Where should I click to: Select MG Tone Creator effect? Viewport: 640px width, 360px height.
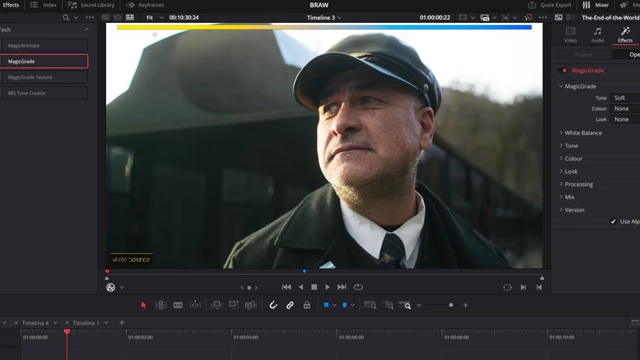(x=44, y=93)
